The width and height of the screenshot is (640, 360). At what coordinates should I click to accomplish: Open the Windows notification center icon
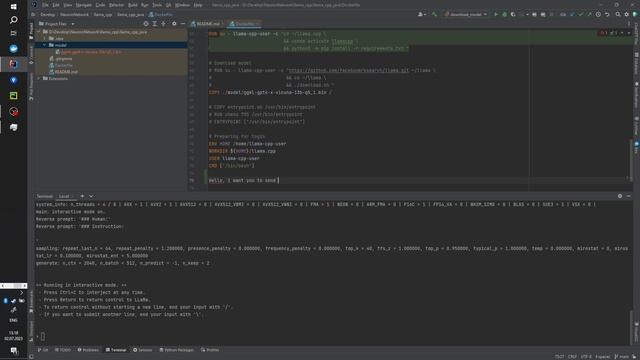(x=13, y=350)
